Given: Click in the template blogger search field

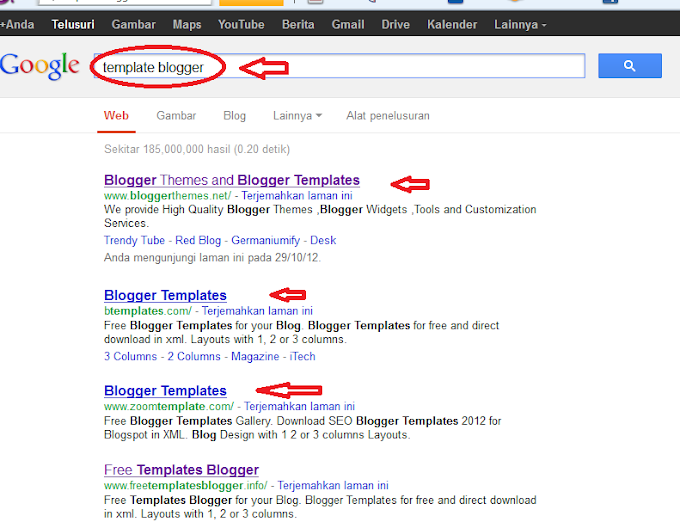Looking at the screenshot, I should [340, 66].
